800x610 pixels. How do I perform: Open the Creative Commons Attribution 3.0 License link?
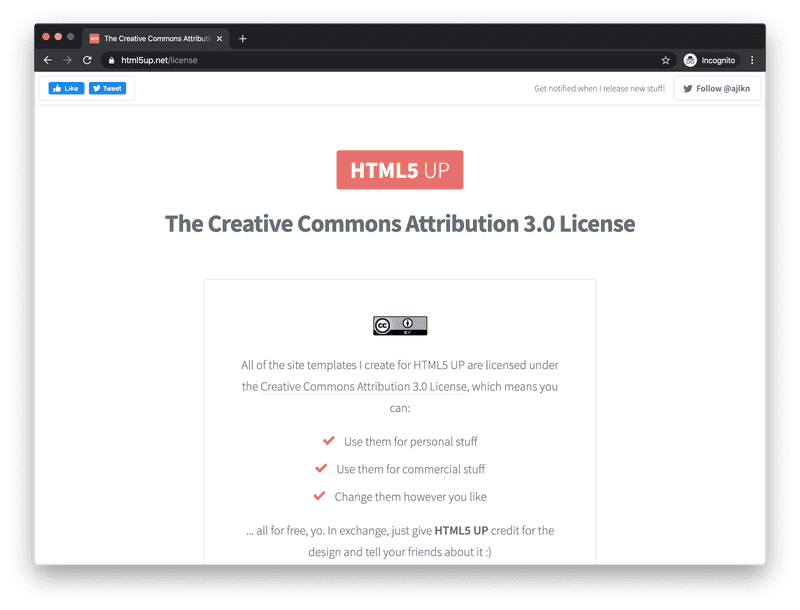(364, 387)
